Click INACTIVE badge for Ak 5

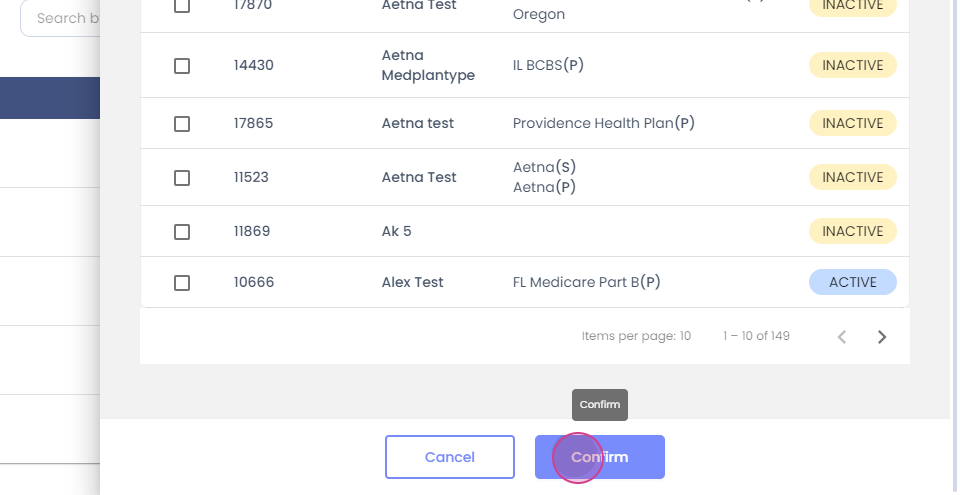click(x=852, y=232)
